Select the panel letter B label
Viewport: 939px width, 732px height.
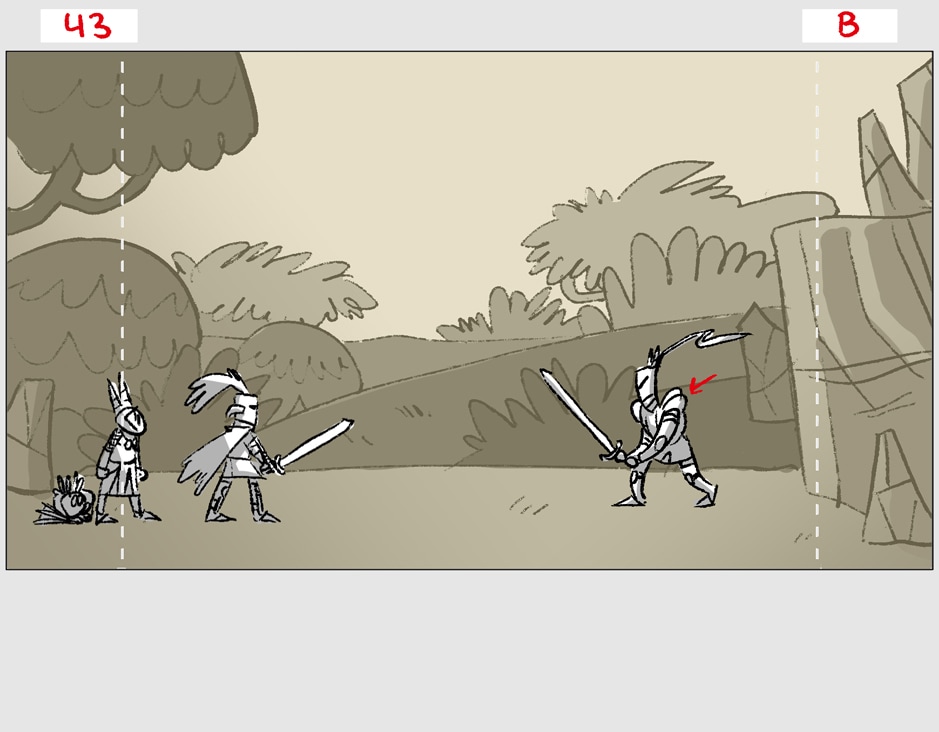[848, 26]
